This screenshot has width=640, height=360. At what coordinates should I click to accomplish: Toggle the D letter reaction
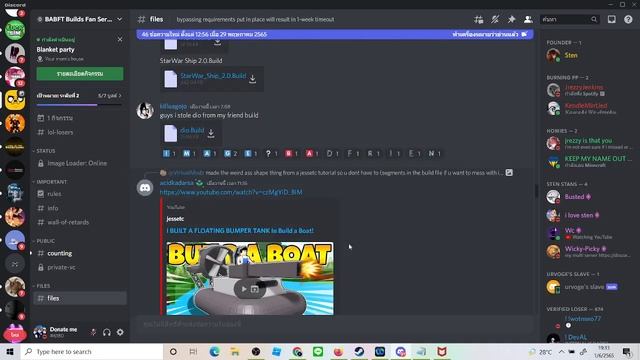point(333,153)
